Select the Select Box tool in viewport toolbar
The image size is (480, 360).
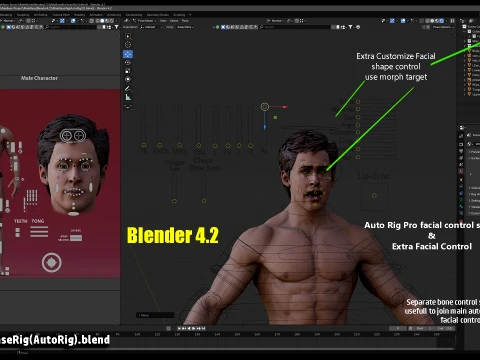coord(128,36)
